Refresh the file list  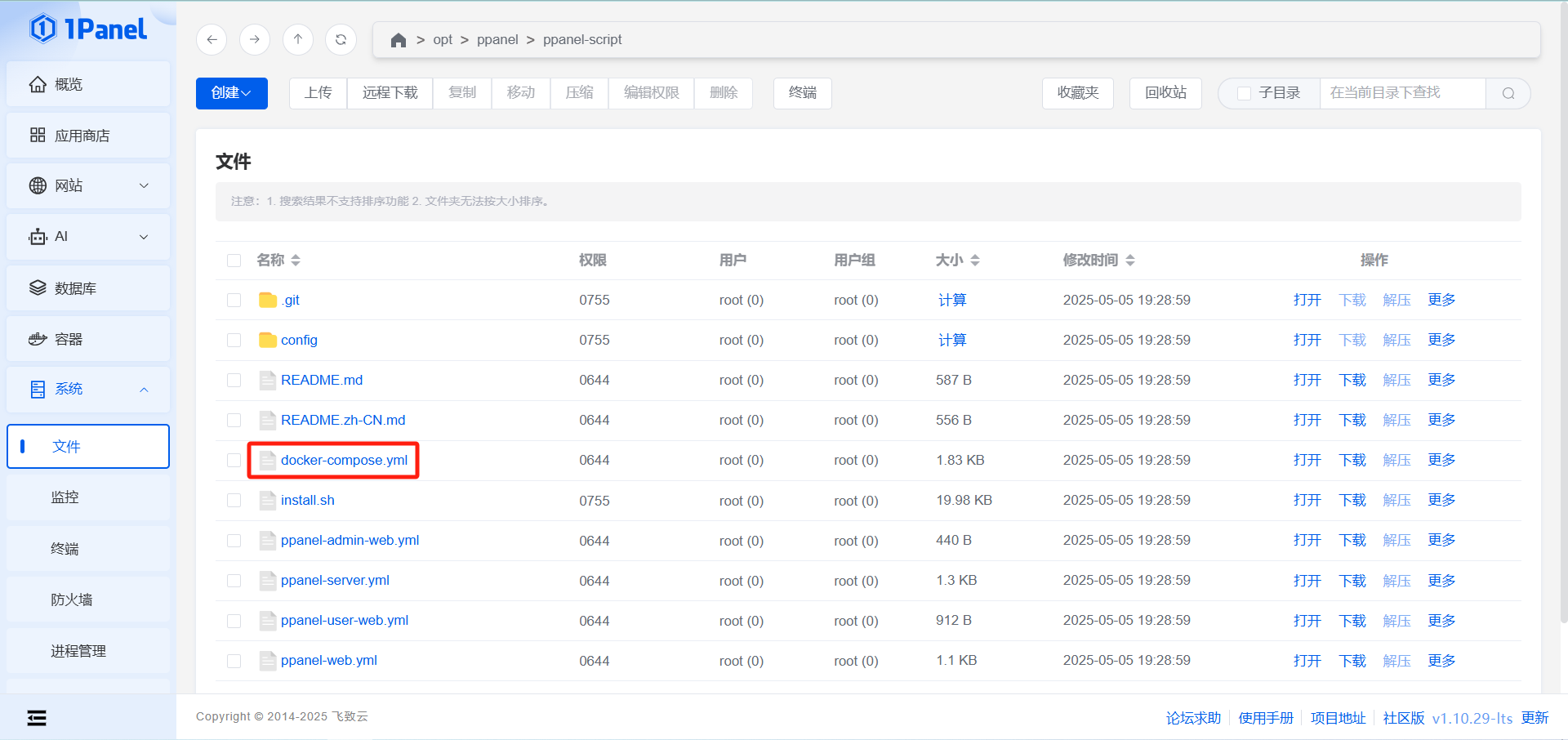pos(341,39)
